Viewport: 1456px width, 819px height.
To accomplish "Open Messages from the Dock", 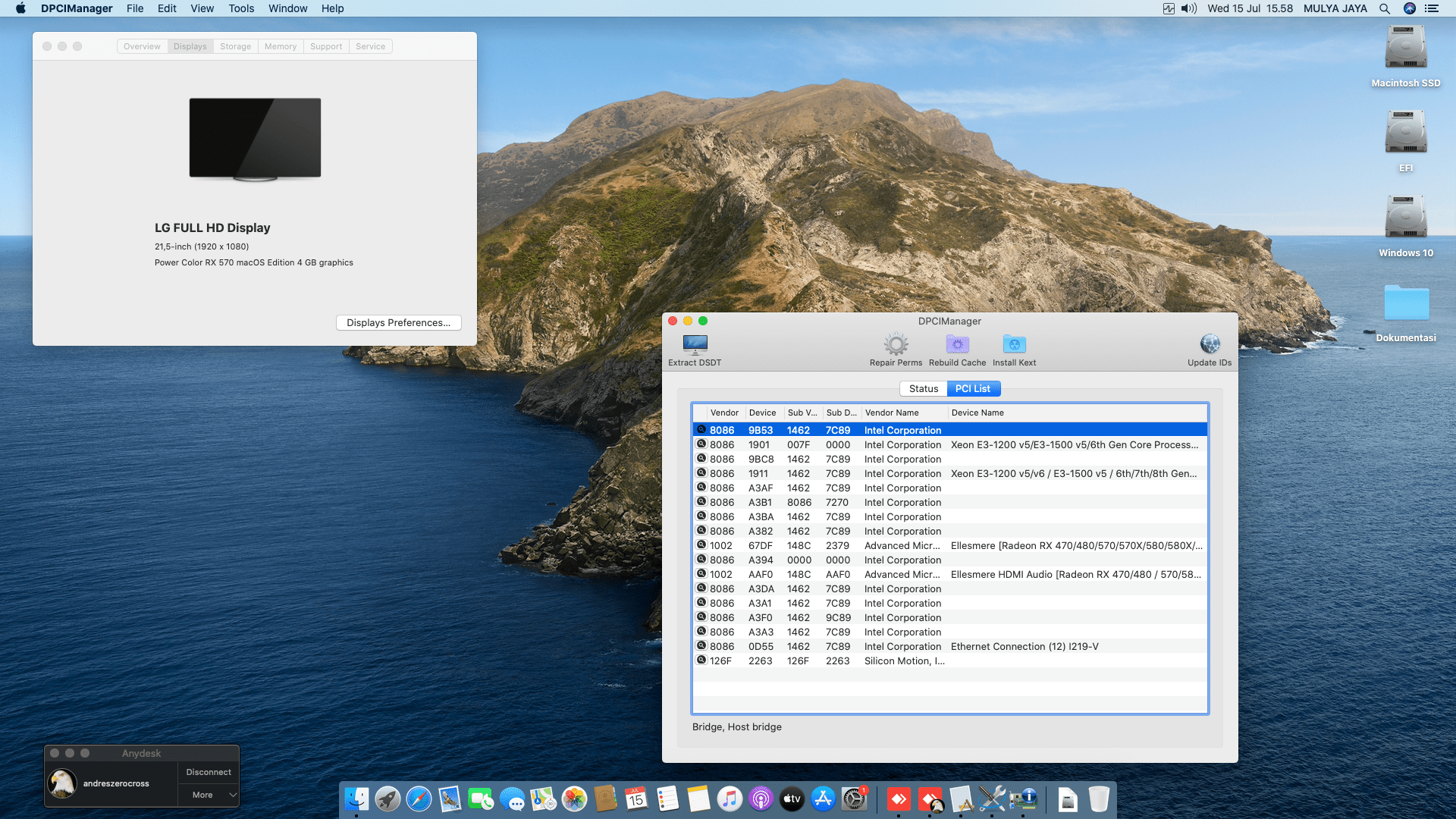I will point(512,799).
